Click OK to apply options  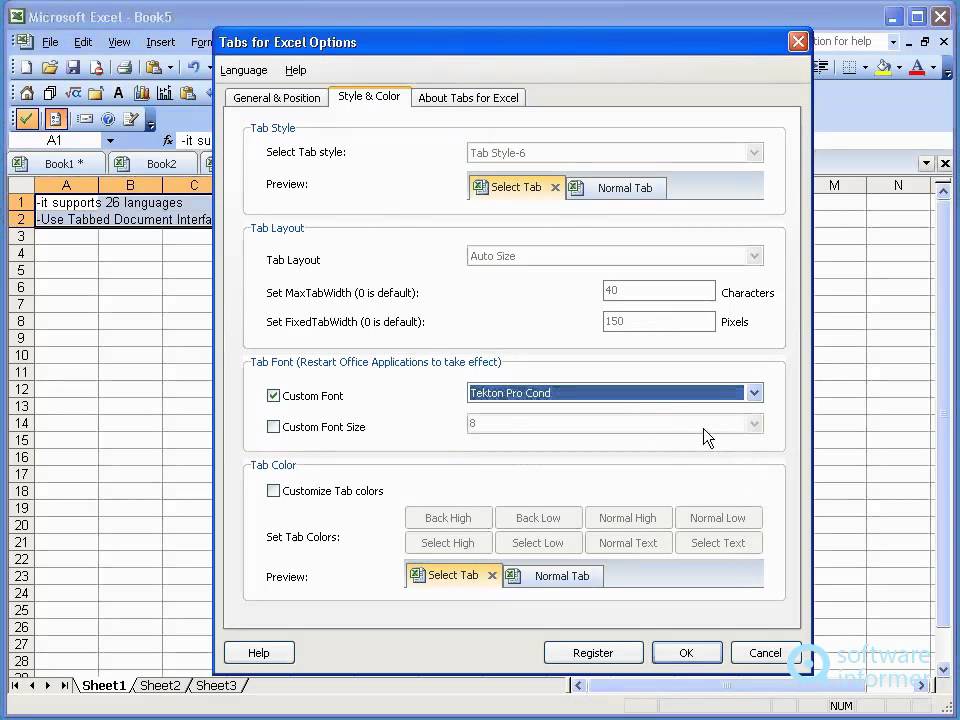click(686, 653)
